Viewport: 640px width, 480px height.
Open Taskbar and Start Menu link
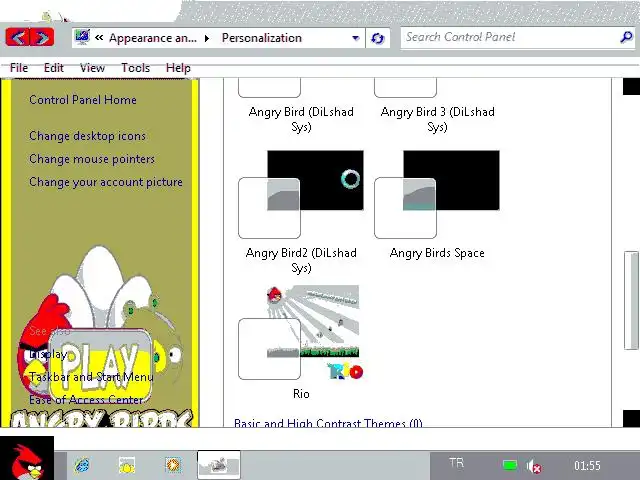[91, 377]
